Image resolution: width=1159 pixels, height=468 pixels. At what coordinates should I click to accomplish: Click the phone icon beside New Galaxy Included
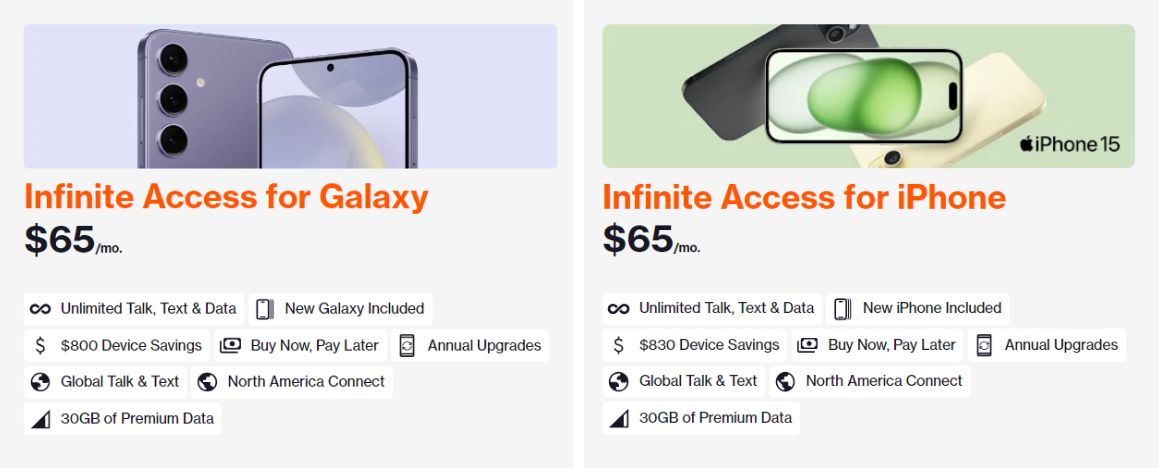[x=264, y=309]
